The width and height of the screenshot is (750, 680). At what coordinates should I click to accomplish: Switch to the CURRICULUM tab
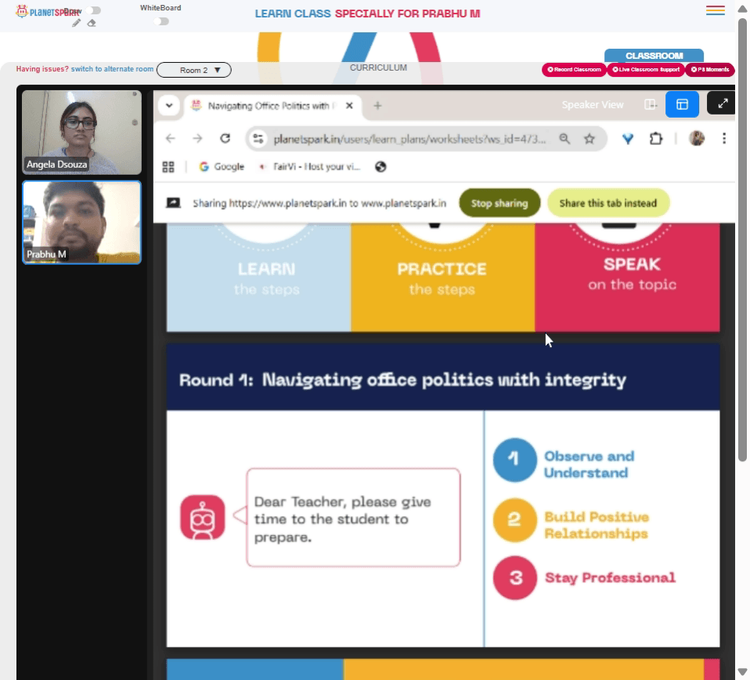pyautogui.click(x=378, y=68)
